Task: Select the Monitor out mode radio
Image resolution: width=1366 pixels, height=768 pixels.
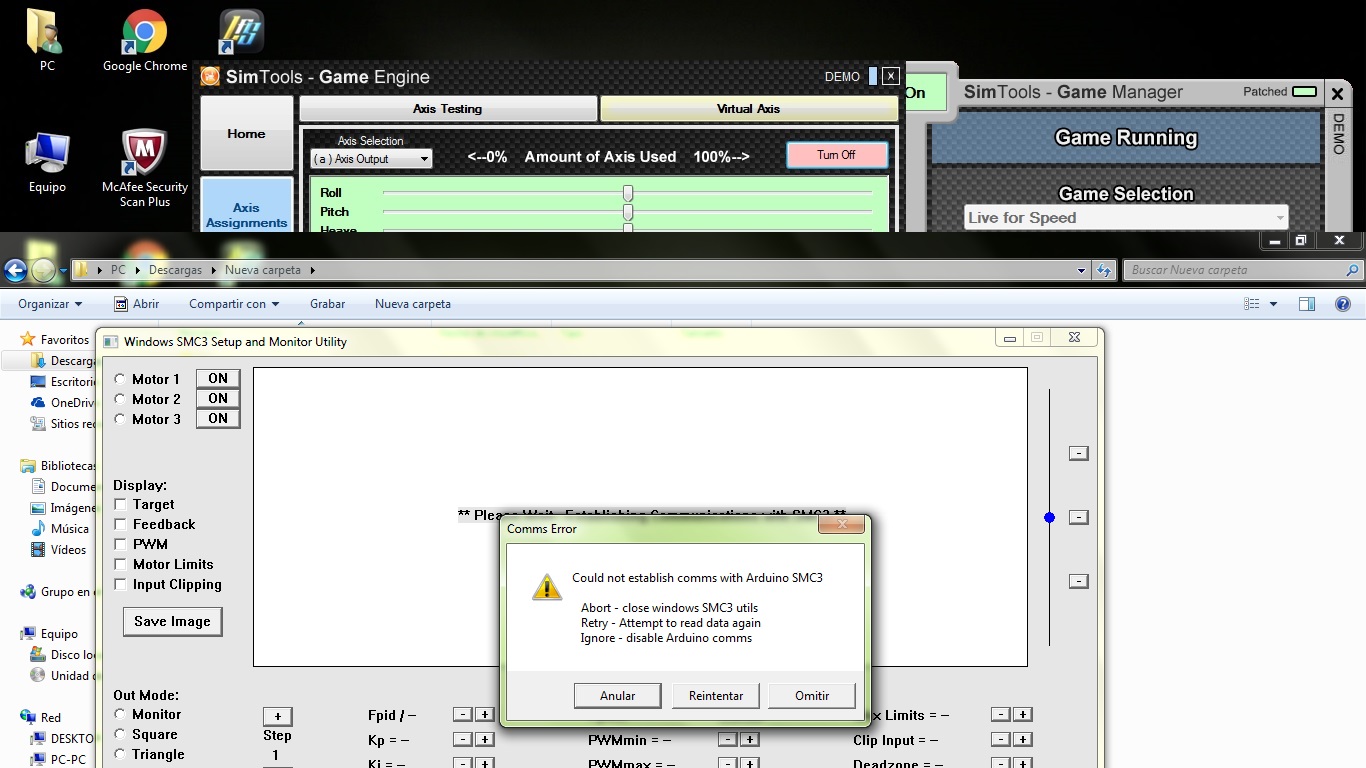Action: pyautogui.click(x=120, y=714)
